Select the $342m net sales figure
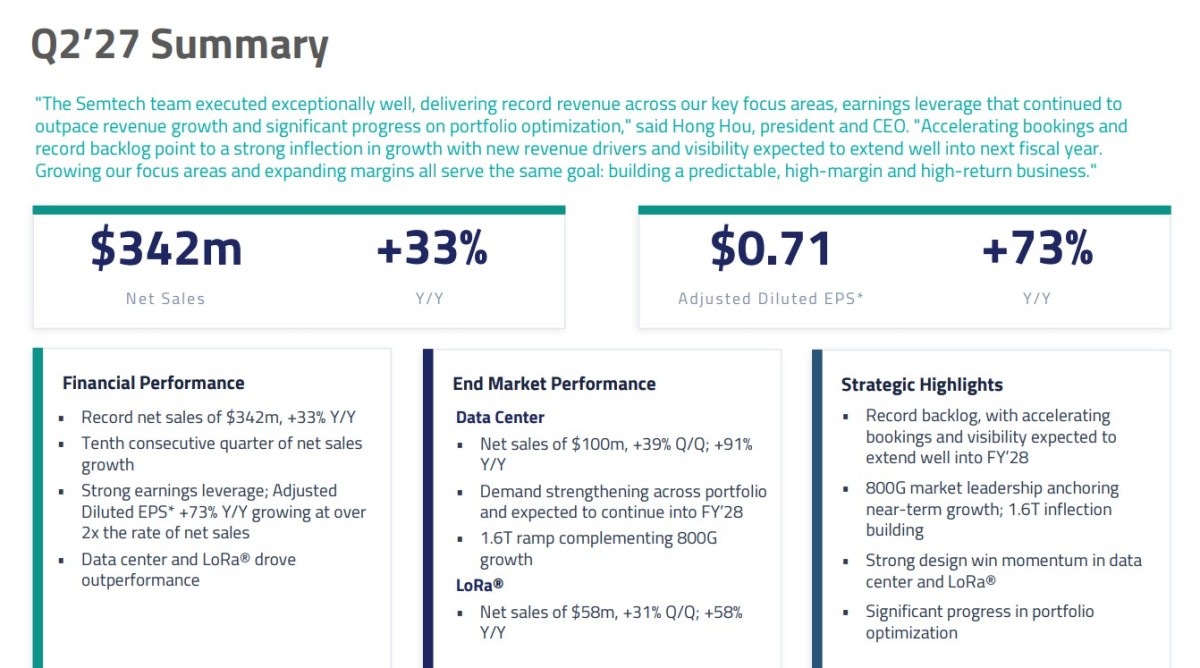This screenshot has width=1200, height=668. point(166,248)
